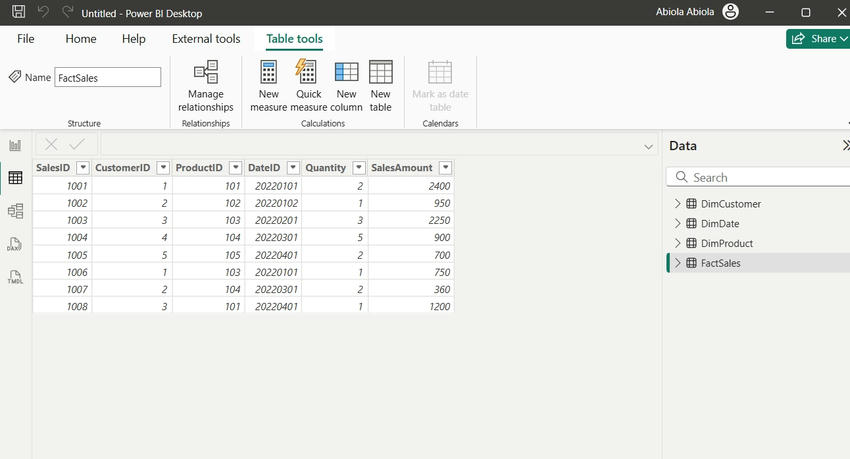Click the table Name input field
The width and height of the screenshot is (850, 459).
[108, 77]
